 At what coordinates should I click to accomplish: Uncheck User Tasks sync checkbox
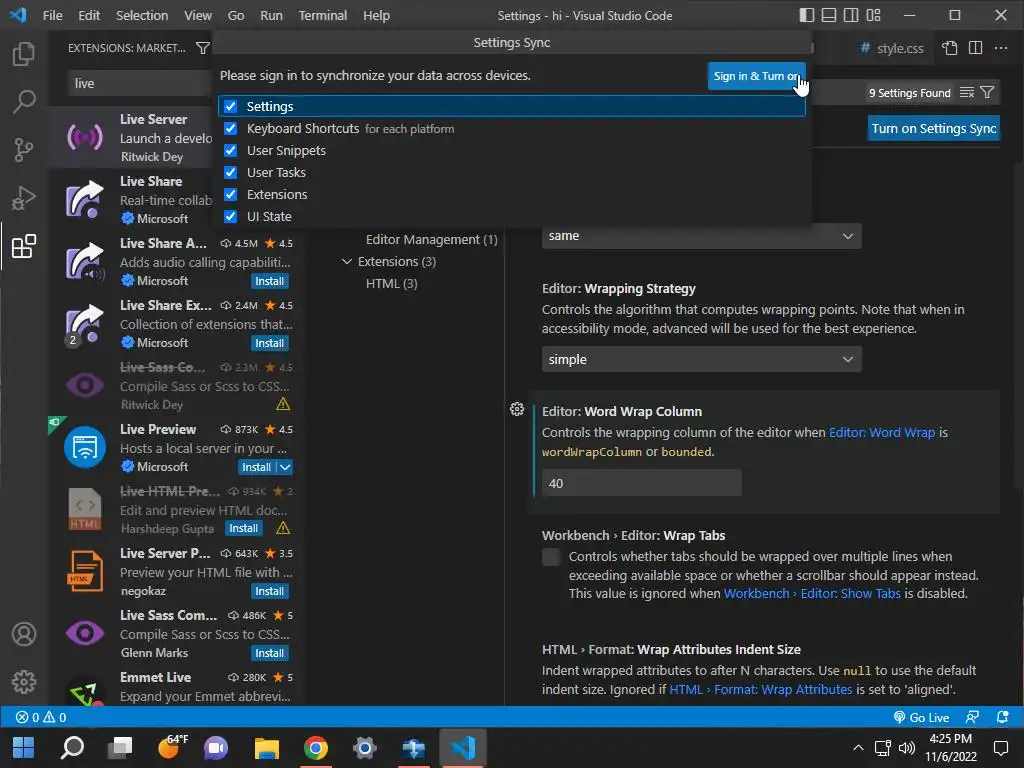[231, 172]
